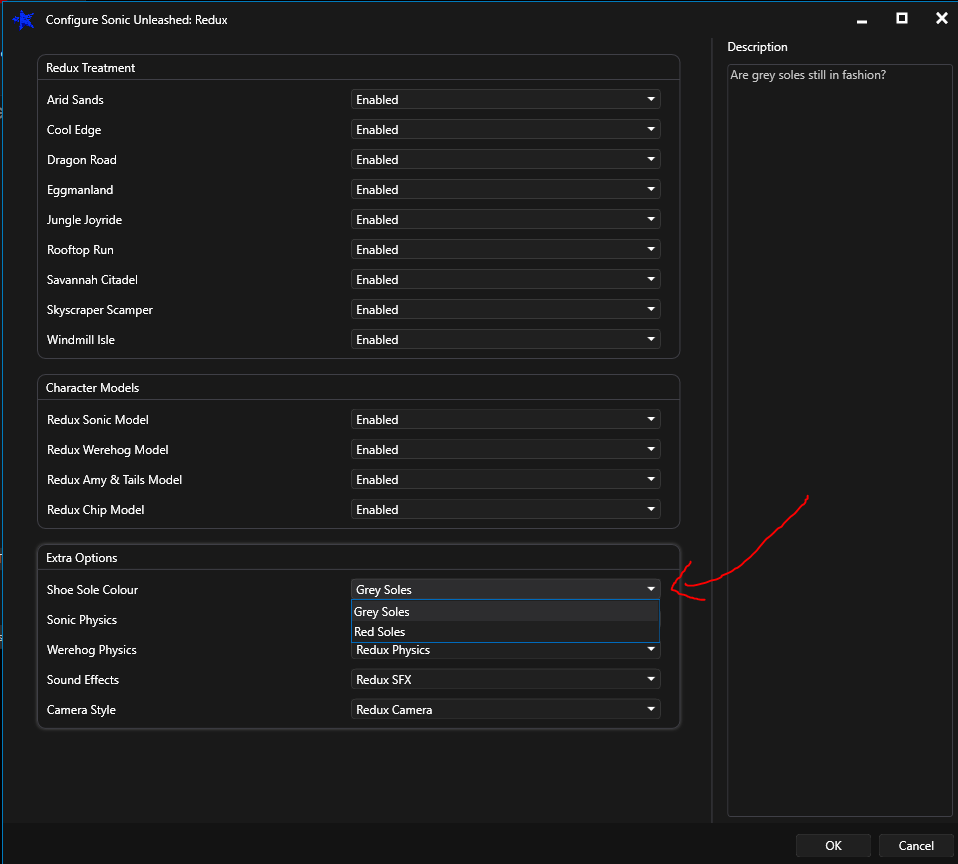
Task: Open Redux Amy & Tails Model dropdown
Action: [x=505, y=478]
